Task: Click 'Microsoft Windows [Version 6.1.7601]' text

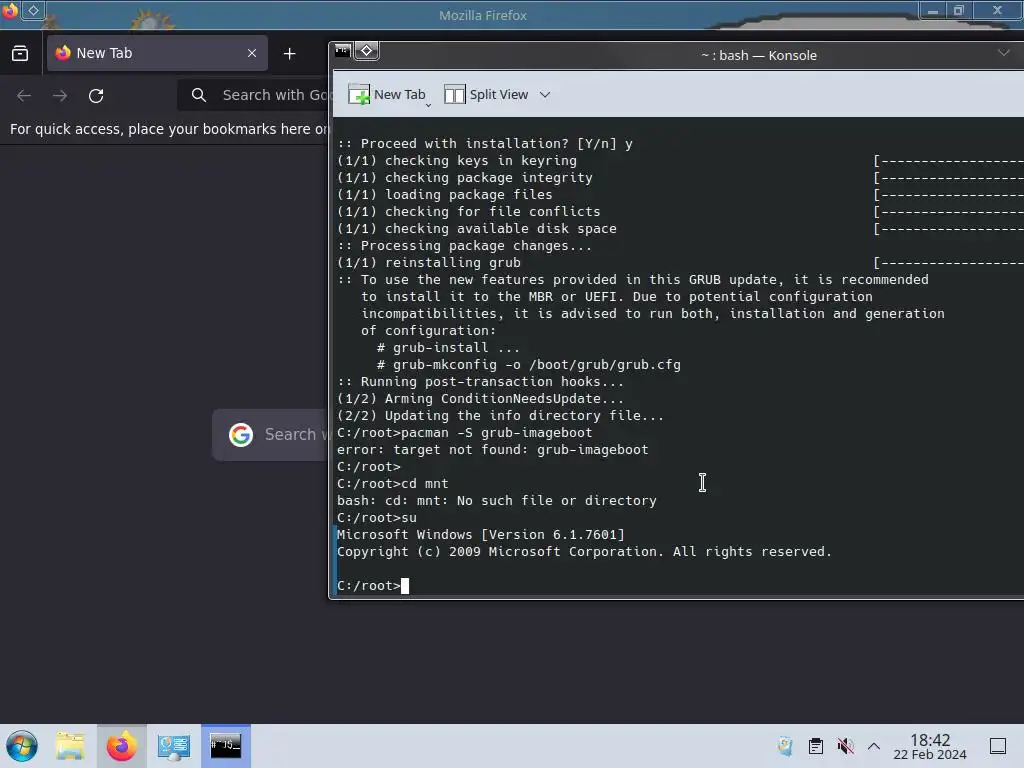Action: pos(481,535)
